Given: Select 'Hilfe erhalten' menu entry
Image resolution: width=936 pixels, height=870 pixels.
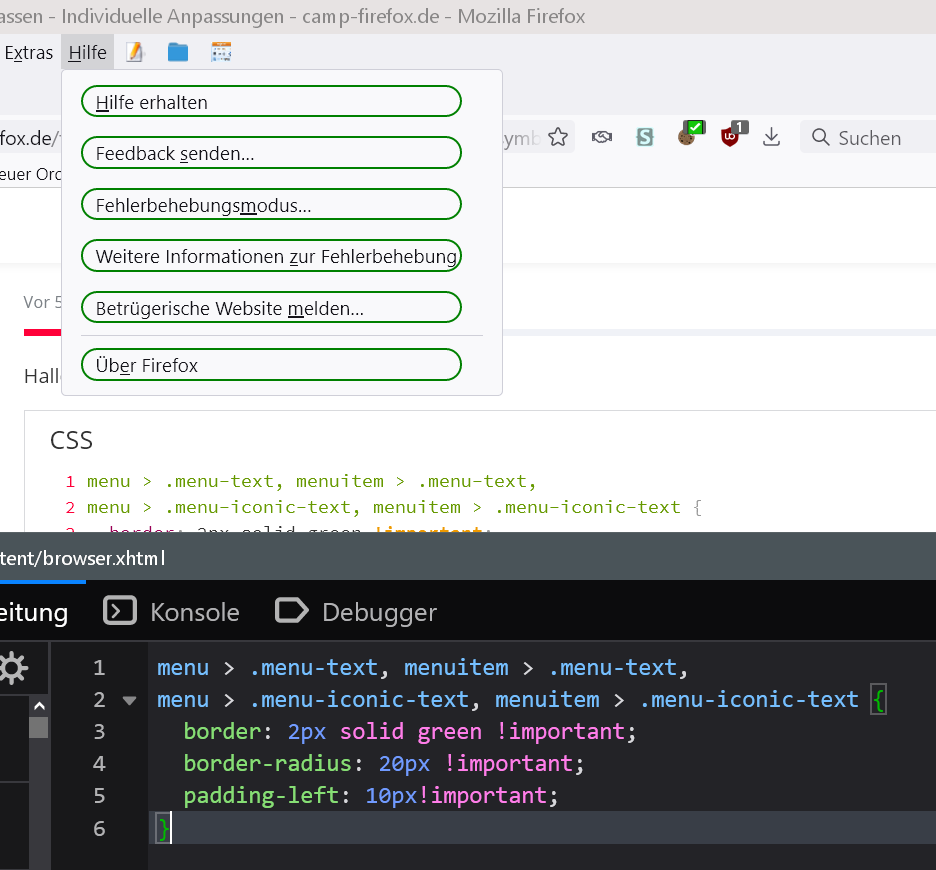Looking at the screenshot, I should point(271,102).
